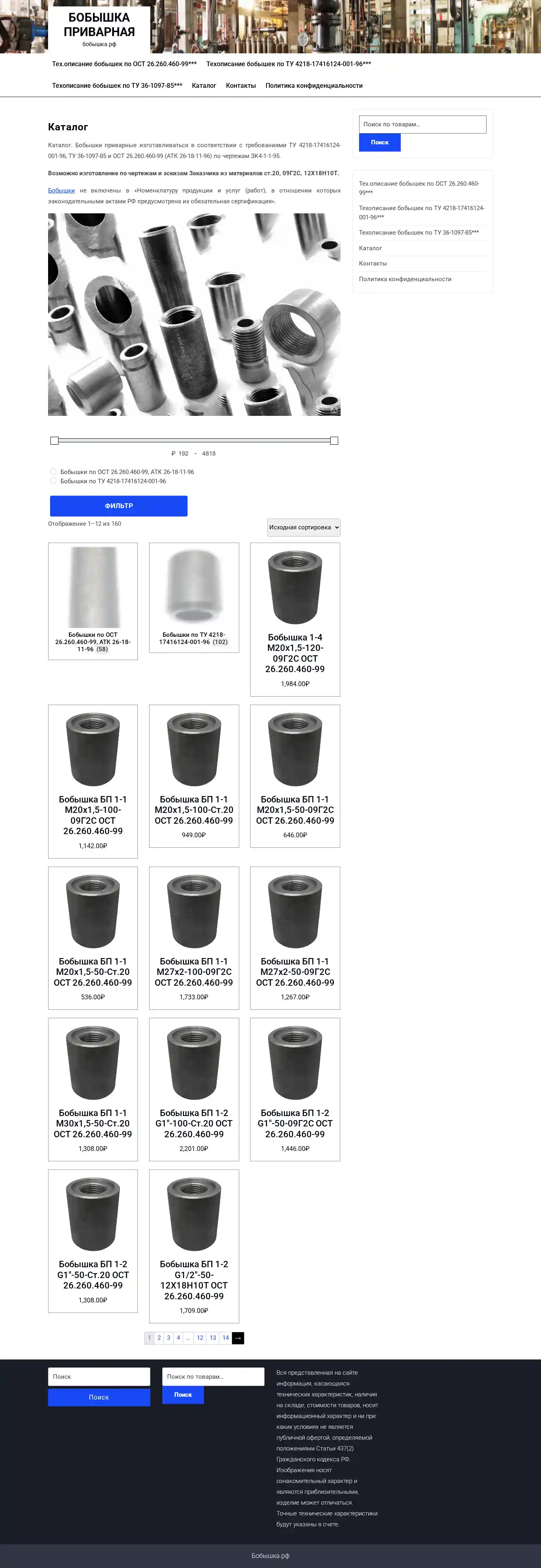Viewport: 541px width, 1568px height.
Task: Open category thumbnail Бобышки по ТУ 4218-17416124-001-96
Action: click(x=194, y=587)
